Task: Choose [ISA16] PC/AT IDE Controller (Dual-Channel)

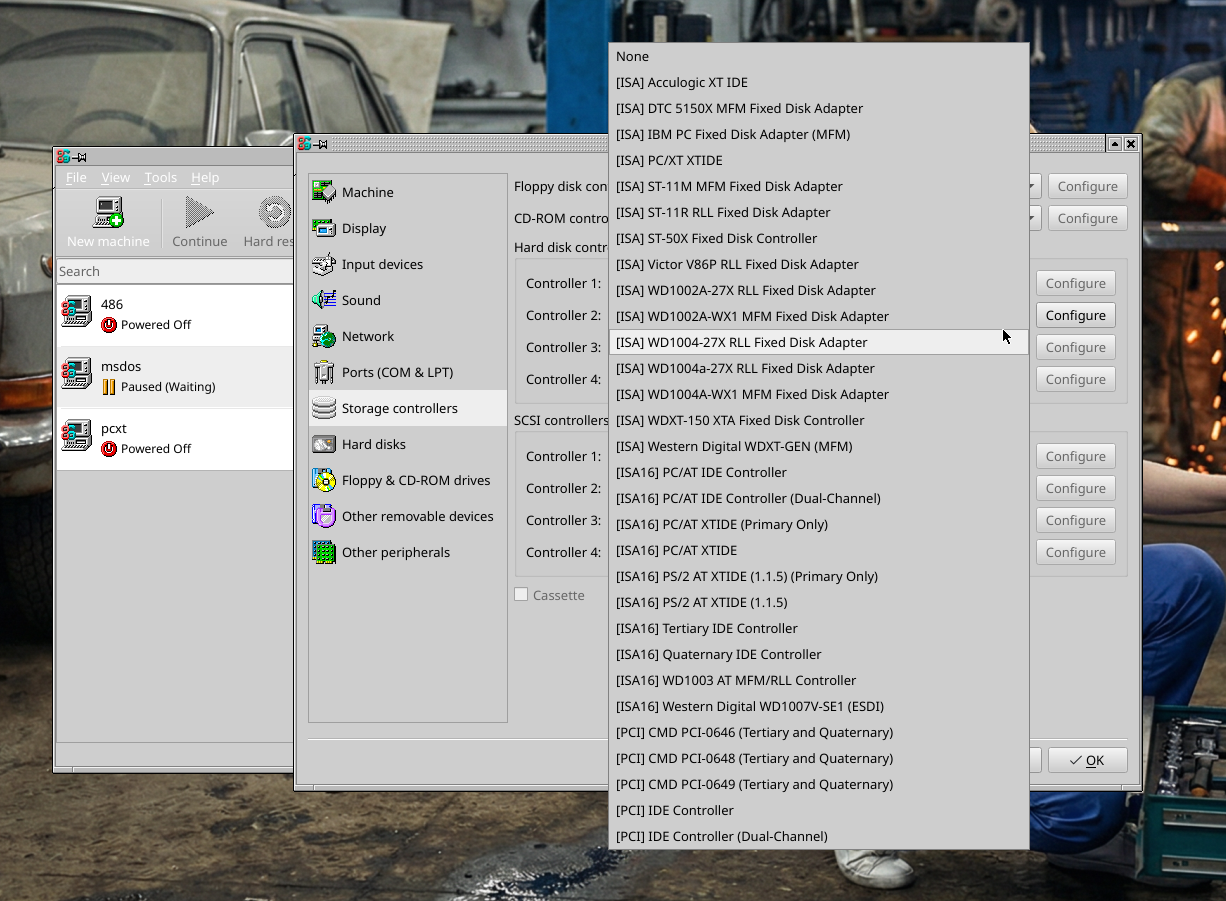Action: click(819, 498)
